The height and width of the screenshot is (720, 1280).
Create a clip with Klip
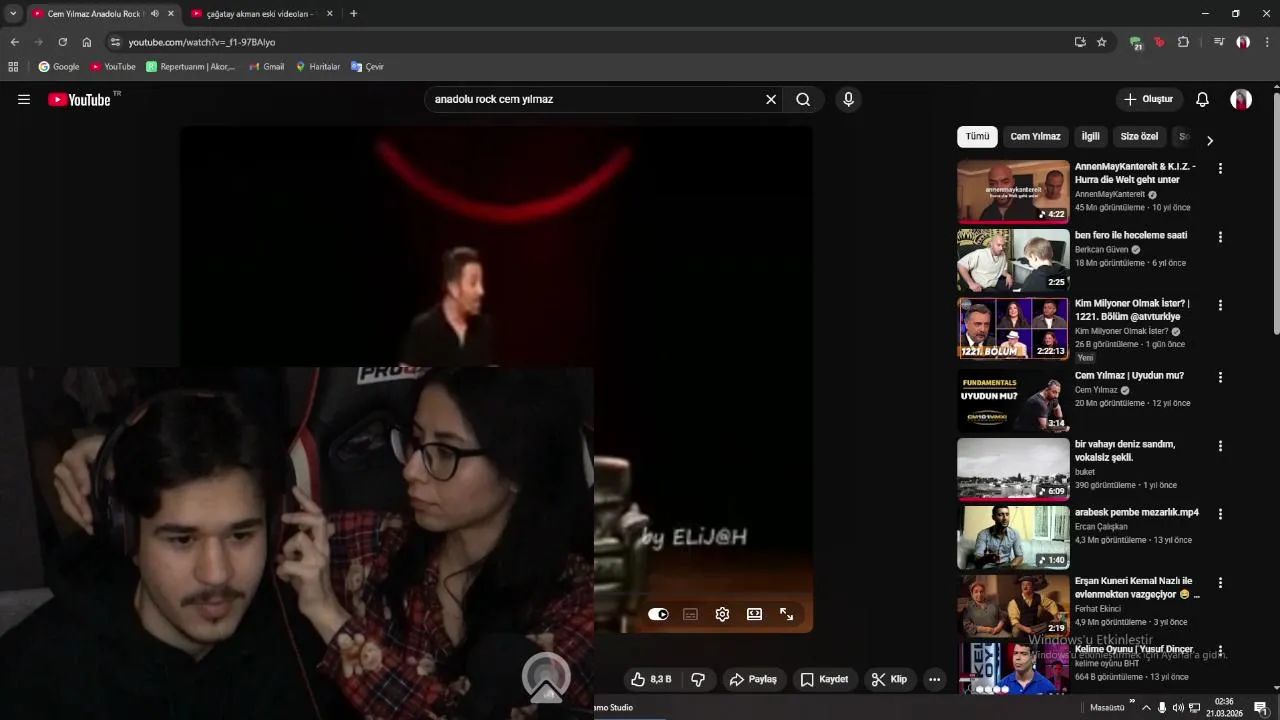click(x=889, y=679)
